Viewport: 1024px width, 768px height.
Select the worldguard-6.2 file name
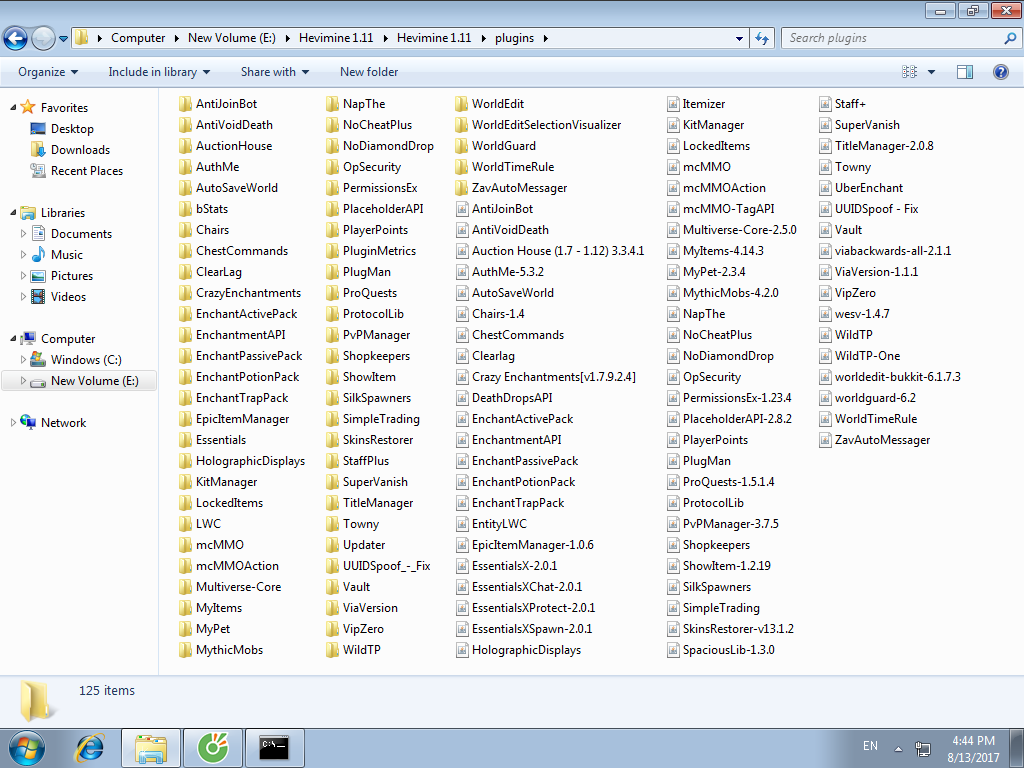coord(875,398)
